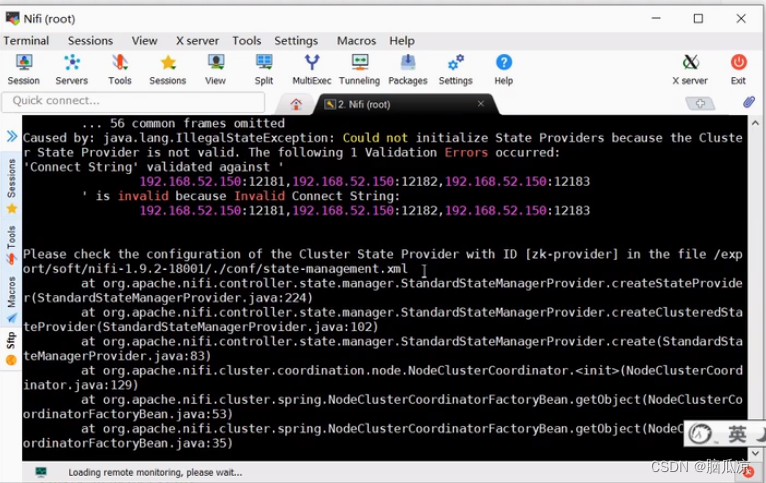Open the X server menu

pos(197,41)
